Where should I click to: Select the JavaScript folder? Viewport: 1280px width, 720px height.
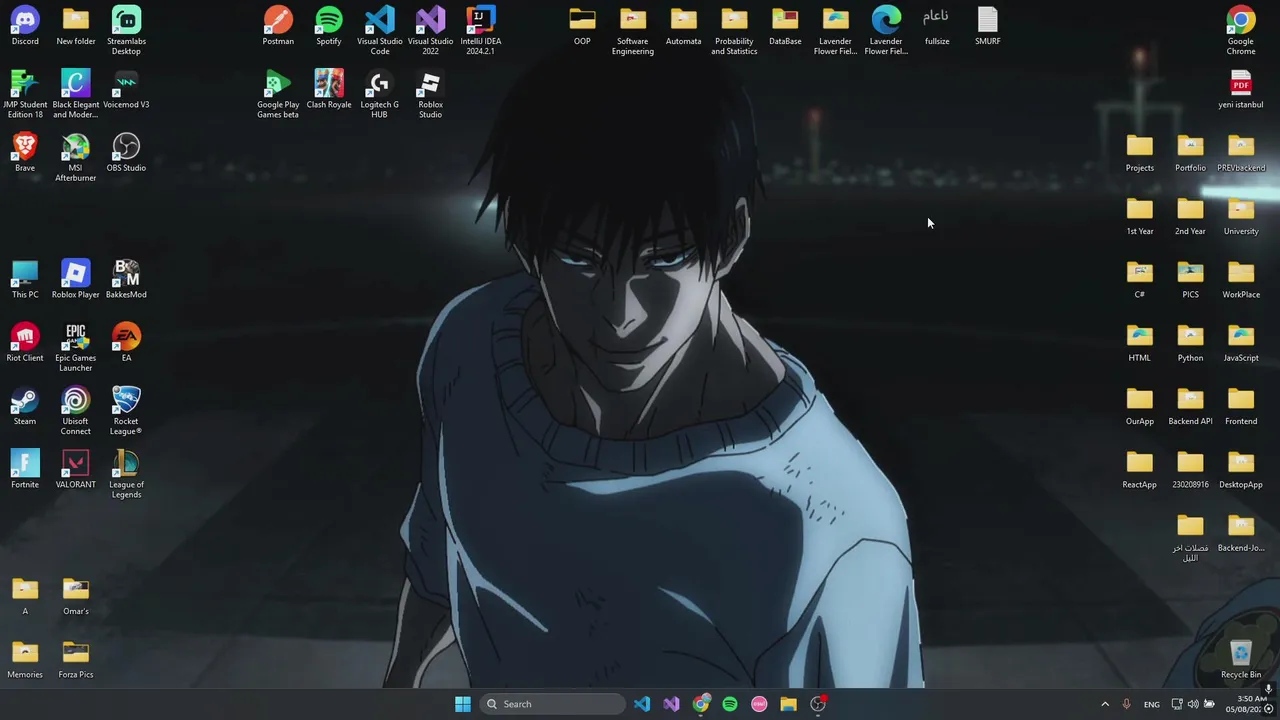pyautogui.click(x=1241, y=343)
